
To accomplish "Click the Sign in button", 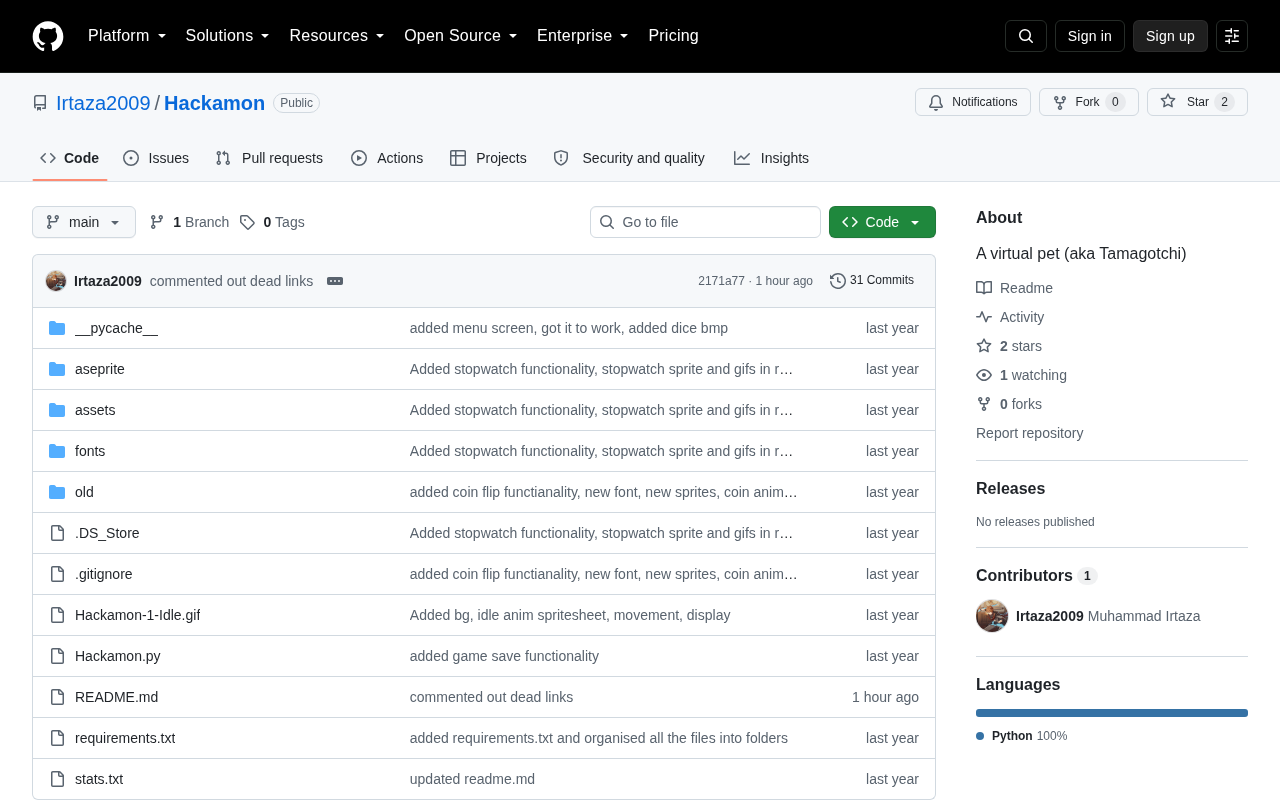I will pyautogui.click(x=1090, y=36).
